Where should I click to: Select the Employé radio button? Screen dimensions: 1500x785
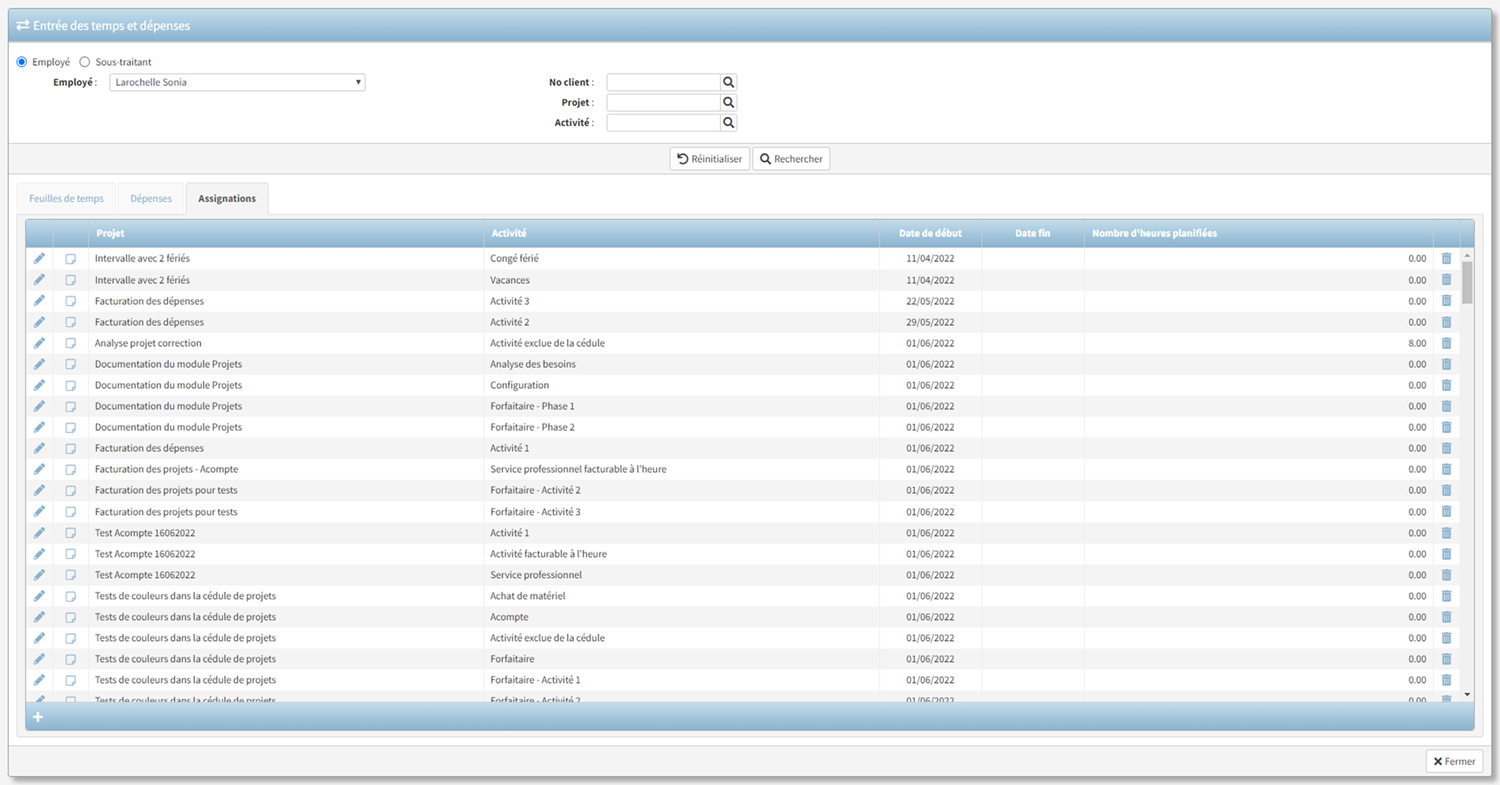tap(22, 62)
